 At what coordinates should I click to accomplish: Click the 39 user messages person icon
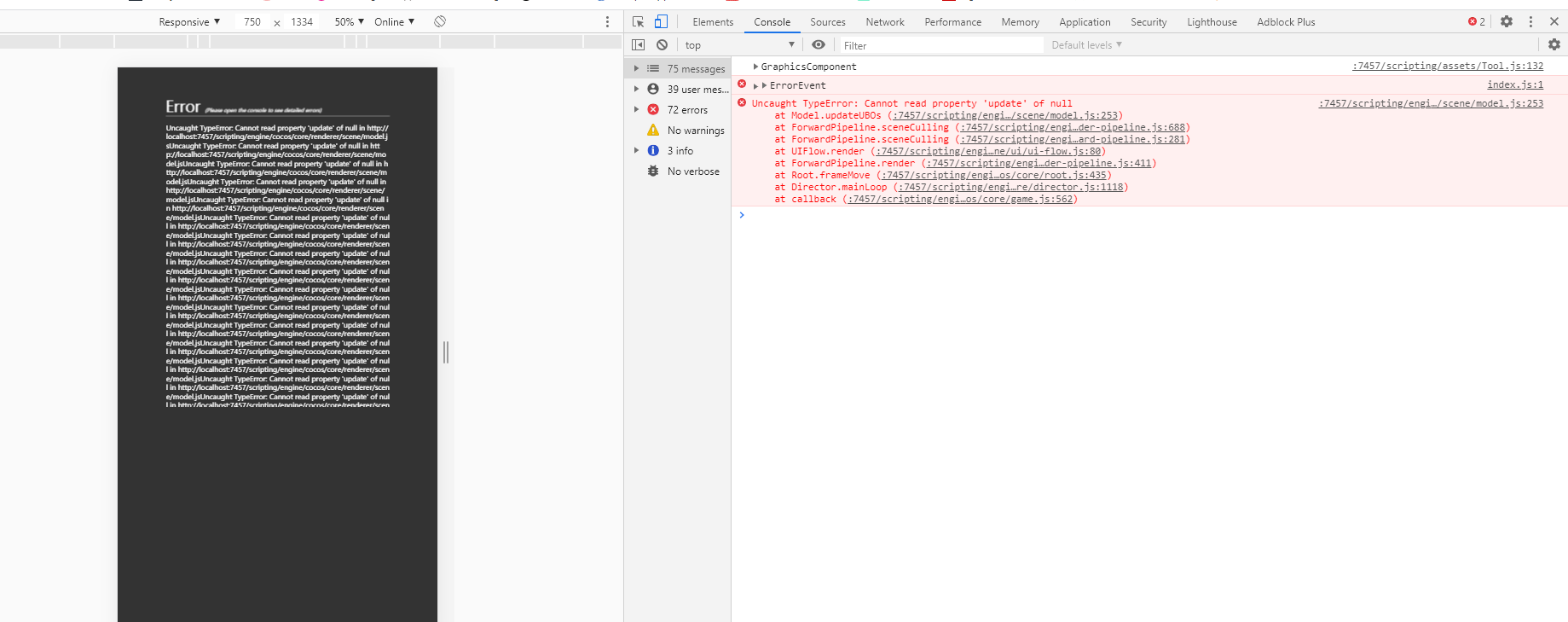pos(653,89)
